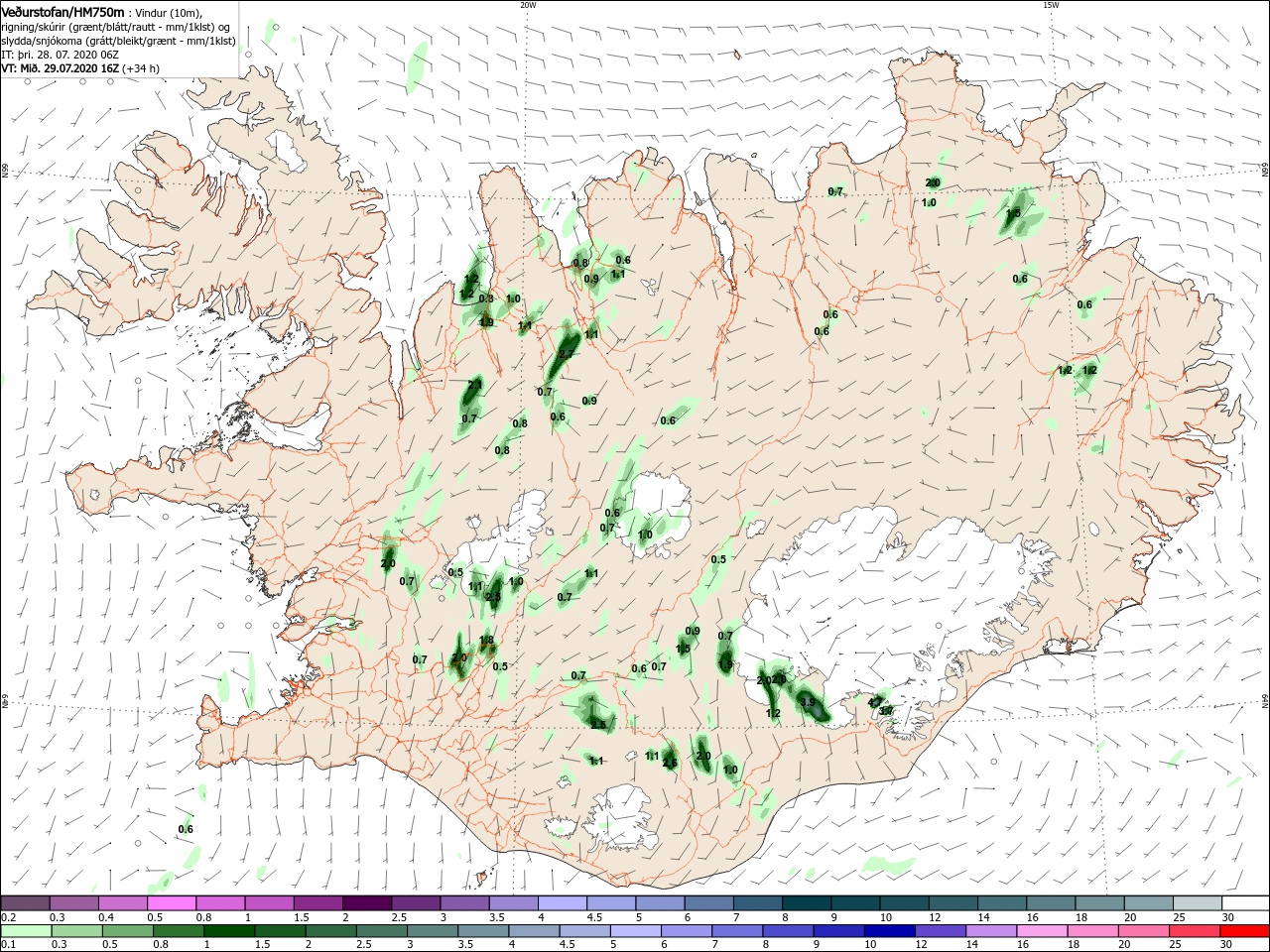Click the top legend swatch between 8 and 9
This screenshot has width=1270, height=952.
(x=807, y=903)
